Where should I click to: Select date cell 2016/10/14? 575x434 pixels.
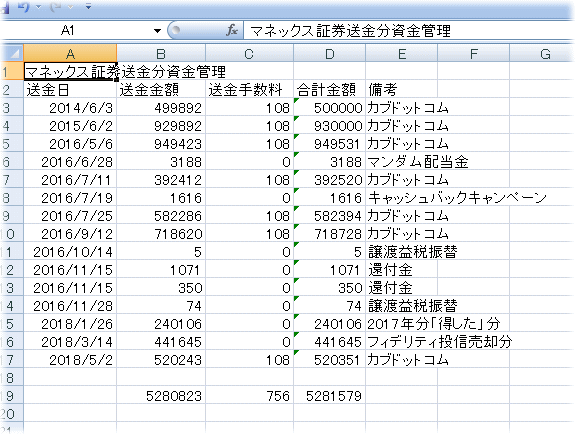click(x=70, y=252)
